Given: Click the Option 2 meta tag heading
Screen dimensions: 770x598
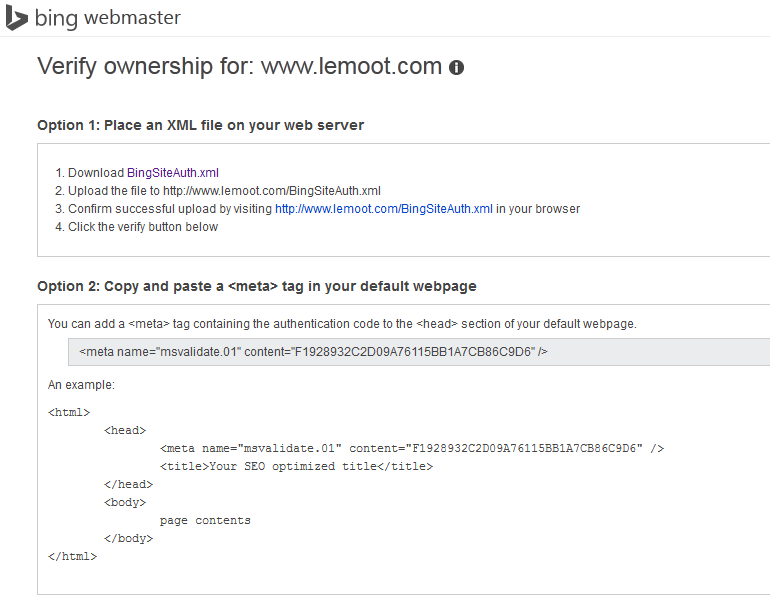Looking at the screenshot, I should [257, 286].
